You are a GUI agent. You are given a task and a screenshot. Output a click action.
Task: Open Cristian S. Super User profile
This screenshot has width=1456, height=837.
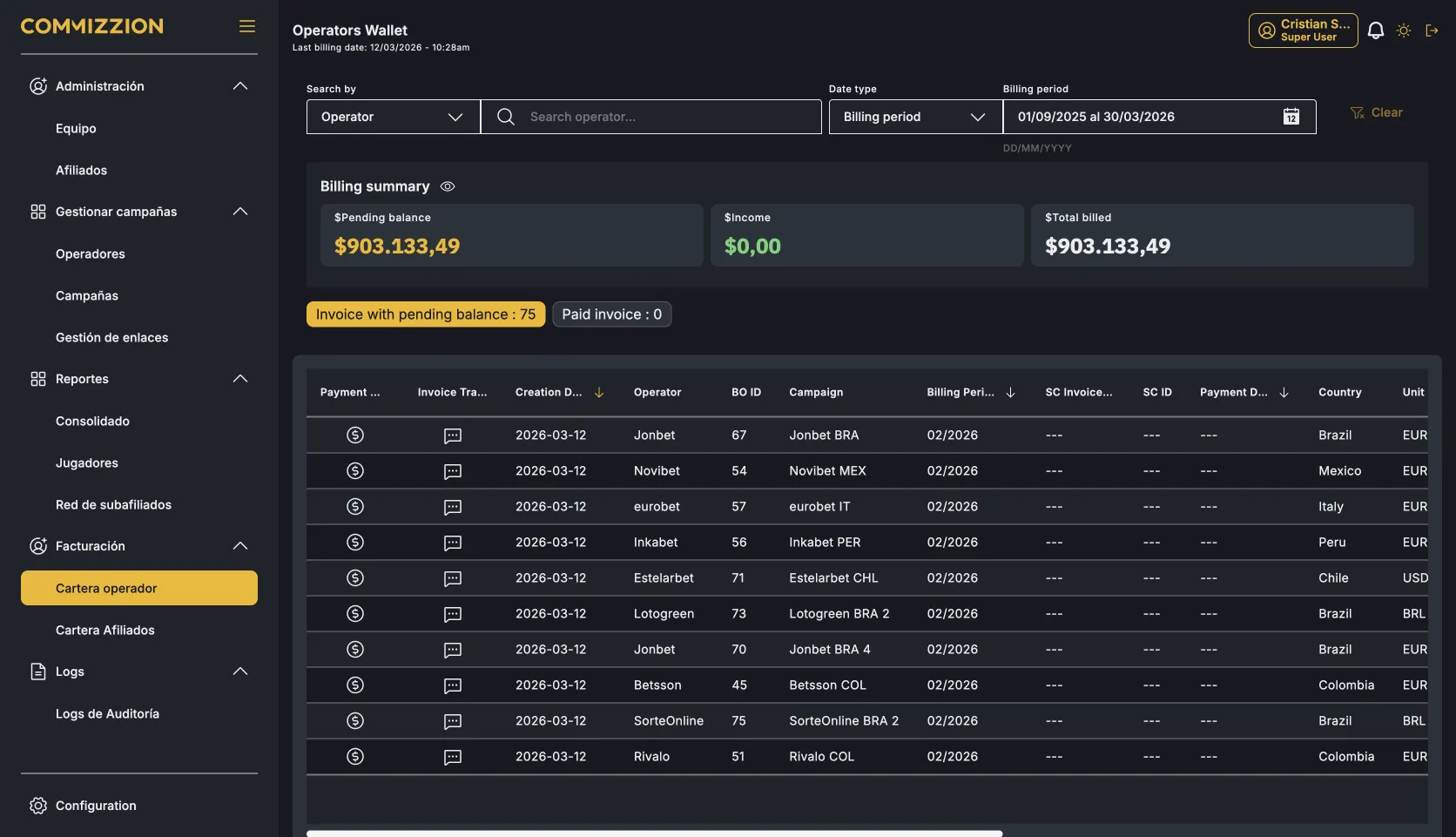click(x=1304, y=30)
